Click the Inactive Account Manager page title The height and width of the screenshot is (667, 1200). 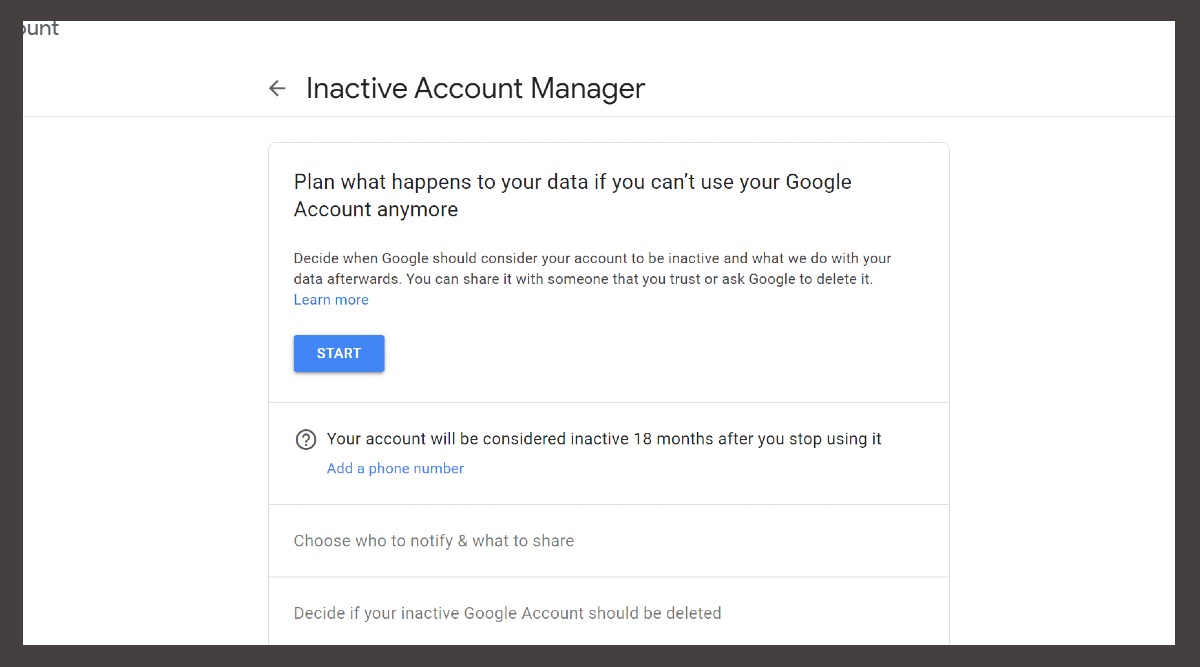pyautogui.click(x=475, y=89)
